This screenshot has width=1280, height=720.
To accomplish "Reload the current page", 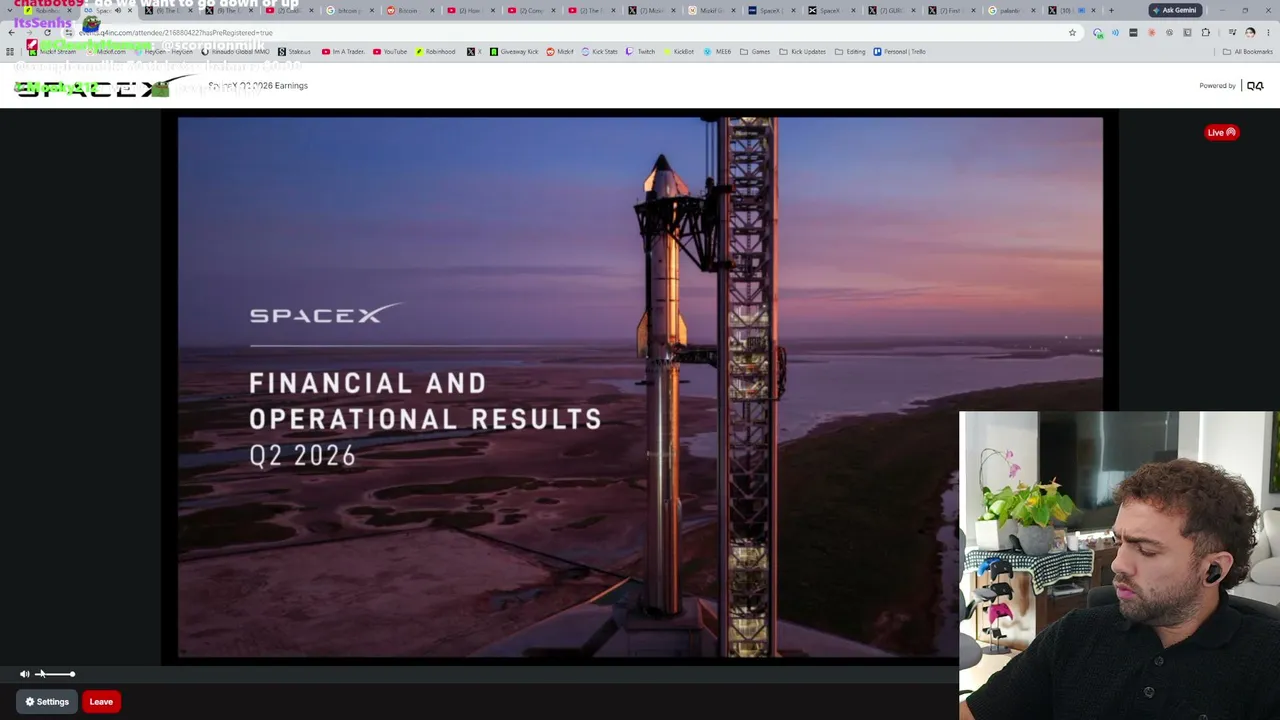I will click(x=47, y=33).
